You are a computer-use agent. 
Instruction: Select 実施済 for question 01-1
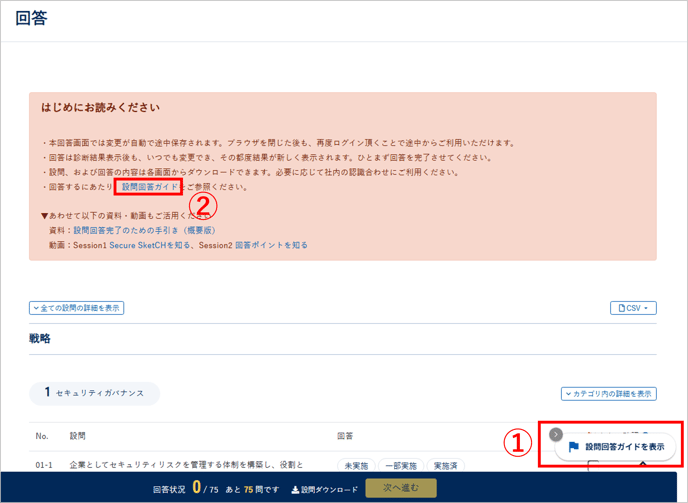(x=444, y=466)
